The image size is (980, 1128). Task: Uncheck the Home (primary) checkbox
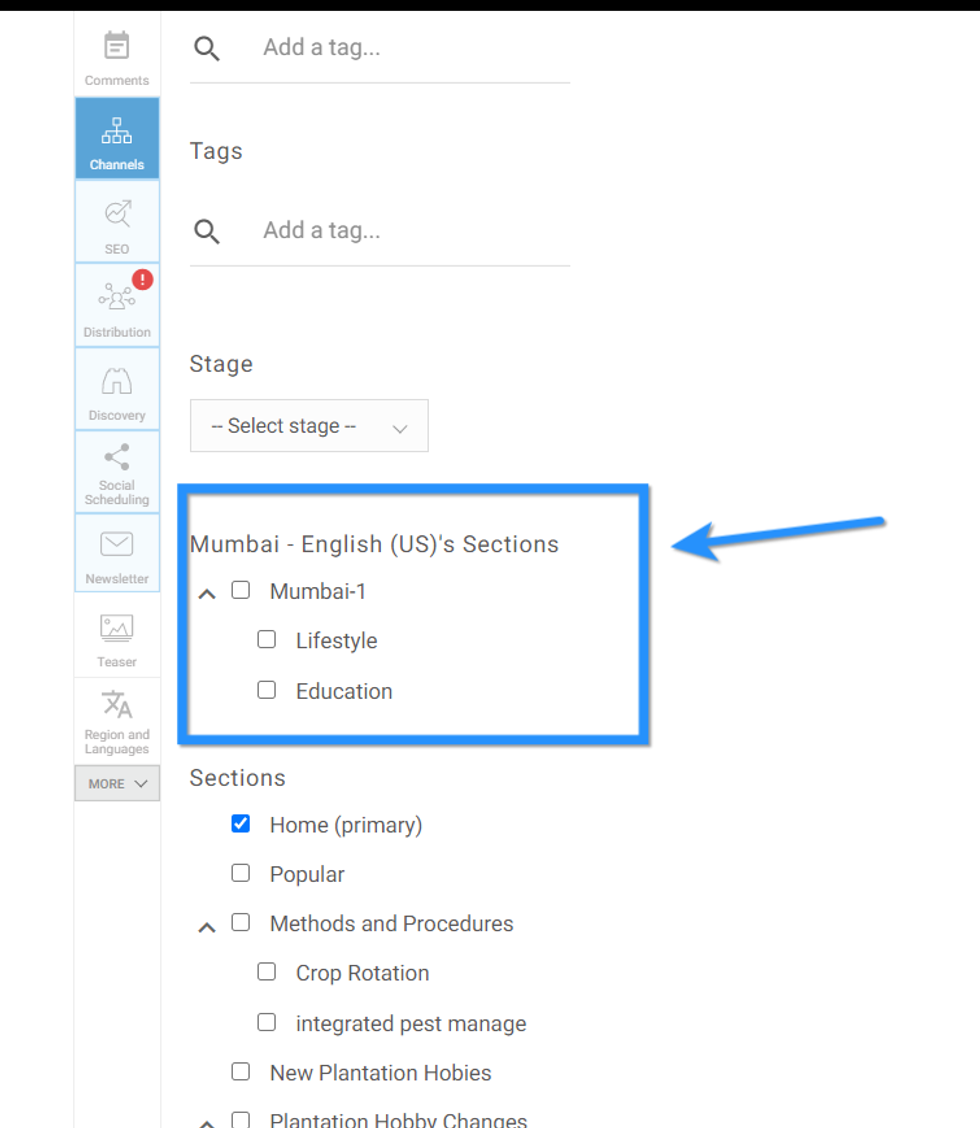241,824
